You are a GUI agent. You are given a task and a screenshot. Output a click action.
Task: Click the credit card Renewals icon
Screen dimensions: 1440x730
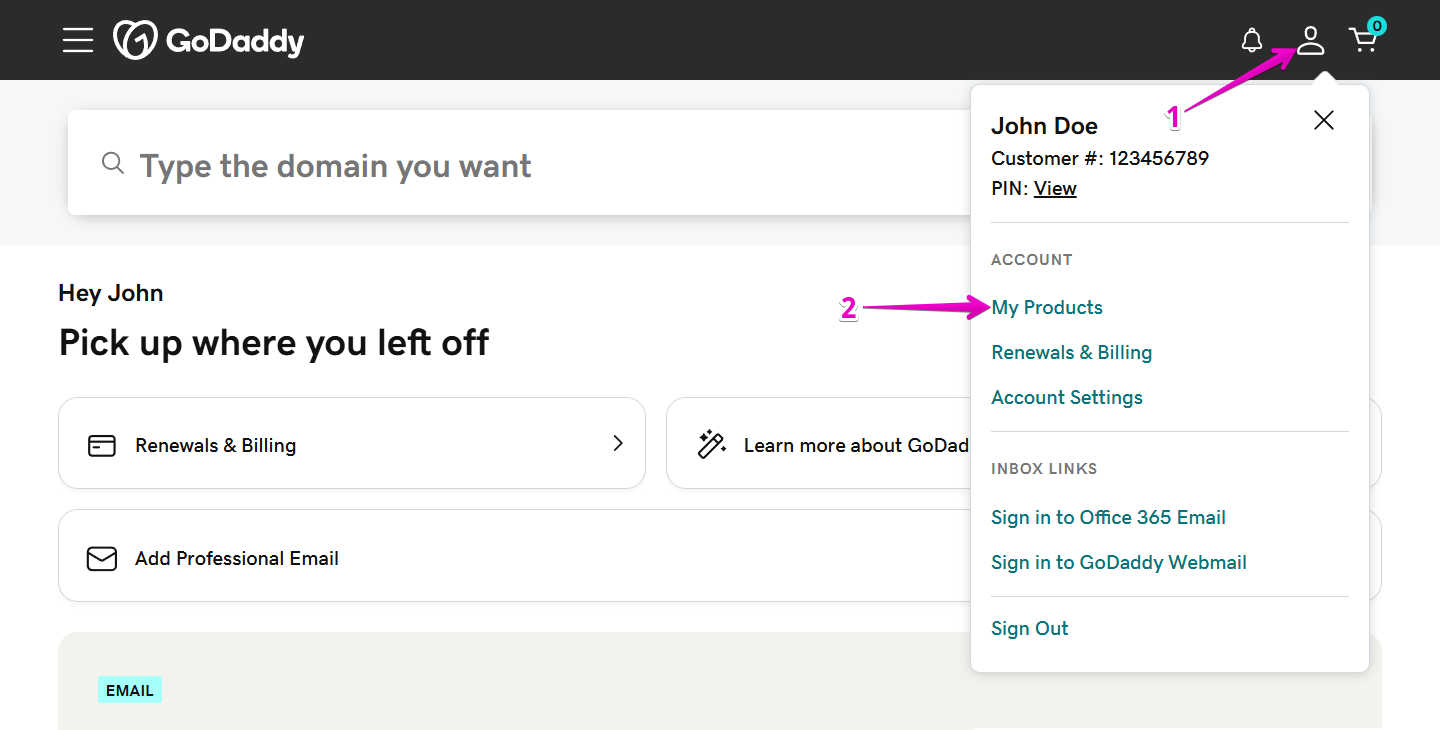(x=102, y=445)
